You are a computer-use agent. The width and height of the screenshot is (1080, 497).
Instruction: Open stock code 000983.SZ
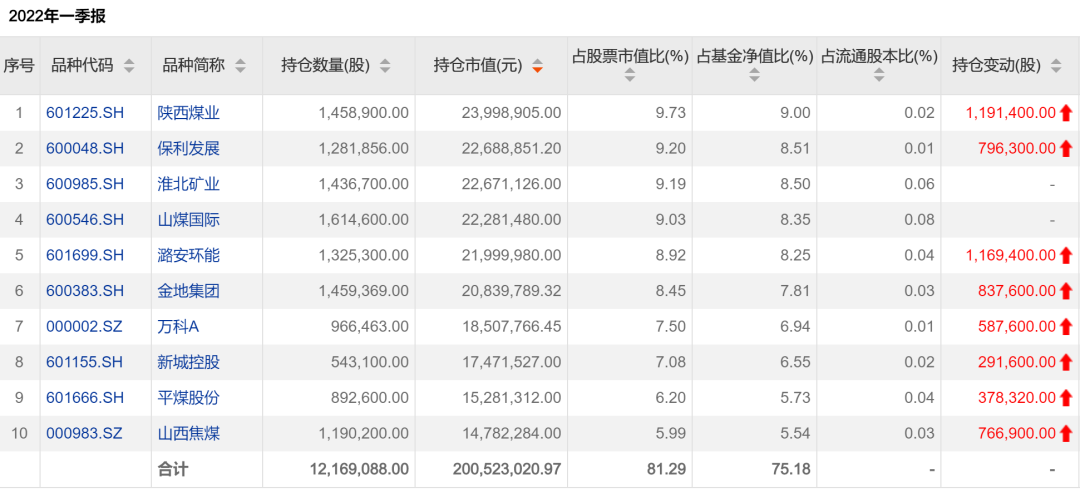coord(84,433)
